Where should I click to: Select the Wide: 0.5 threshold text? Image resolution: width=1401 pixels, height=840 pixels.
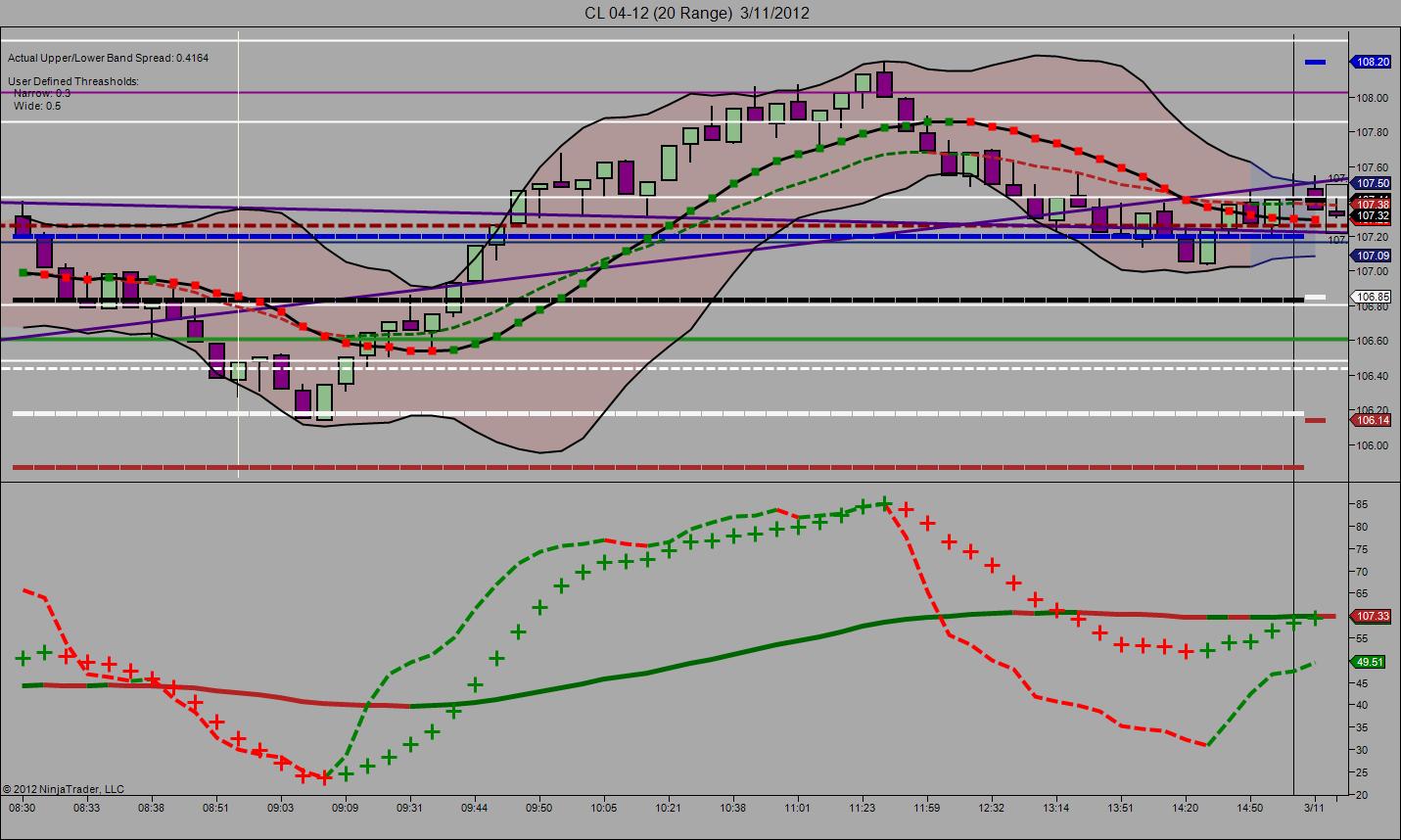coord(37,106)
